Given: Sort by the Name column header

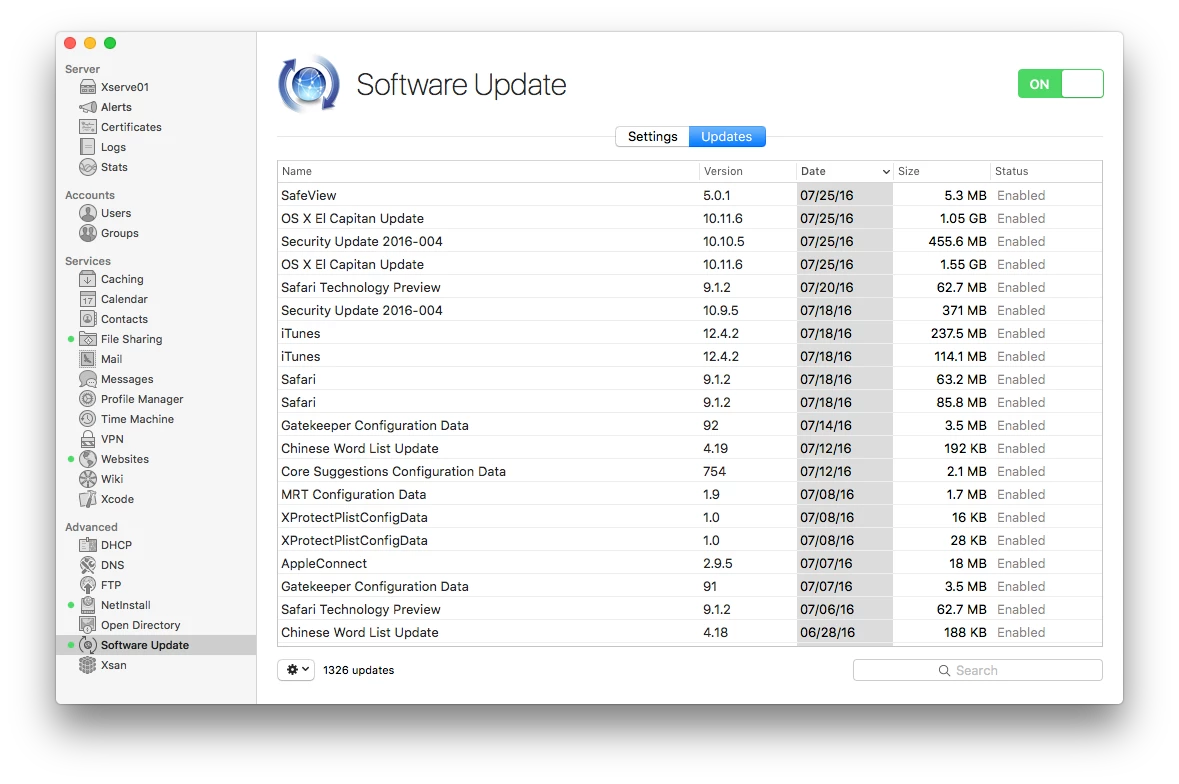Looking at the screenshot, I should tap(488, 171).
